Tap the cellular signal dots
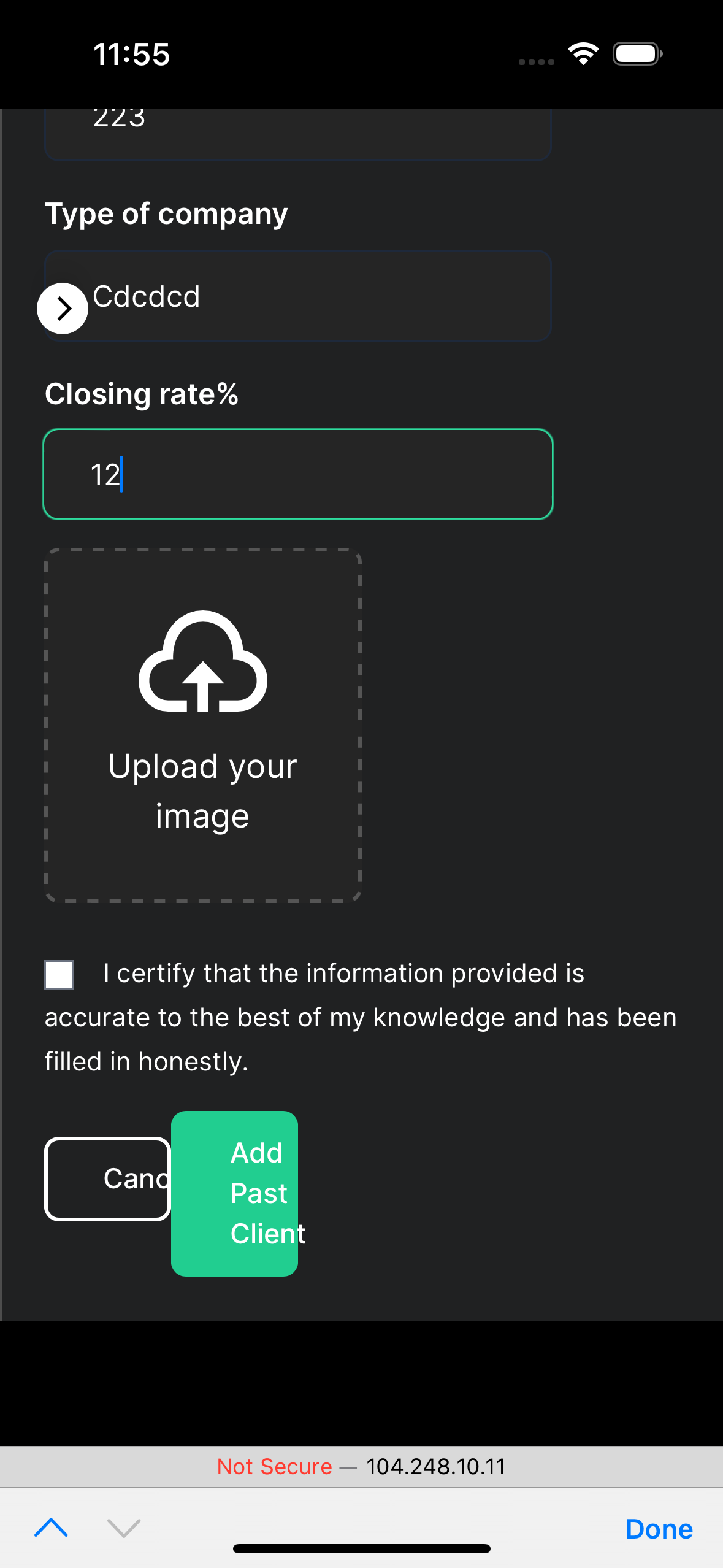The width and height of the screenshot is (723, 1568). 536,61
